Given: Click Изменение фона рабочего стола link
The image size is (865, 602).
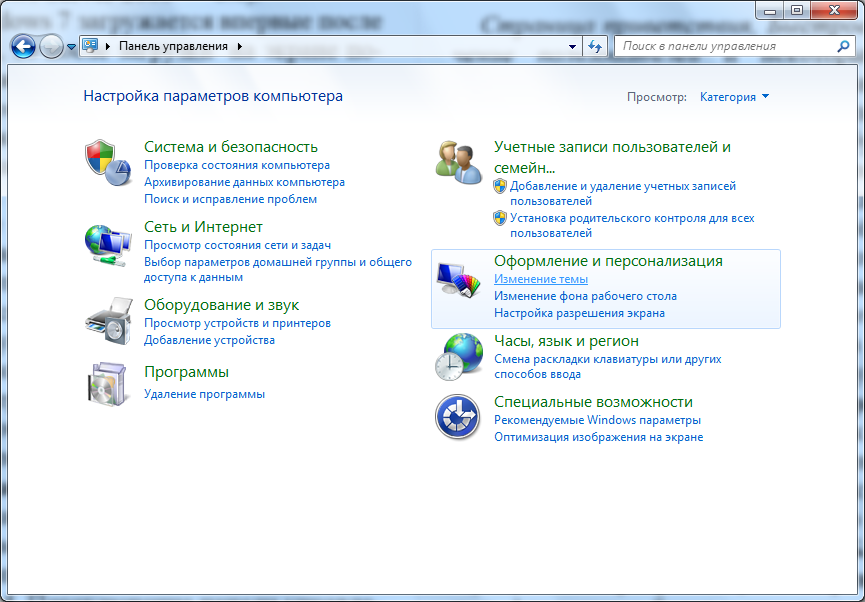Looking at the screenshot, I should click(x=585, y=296).
